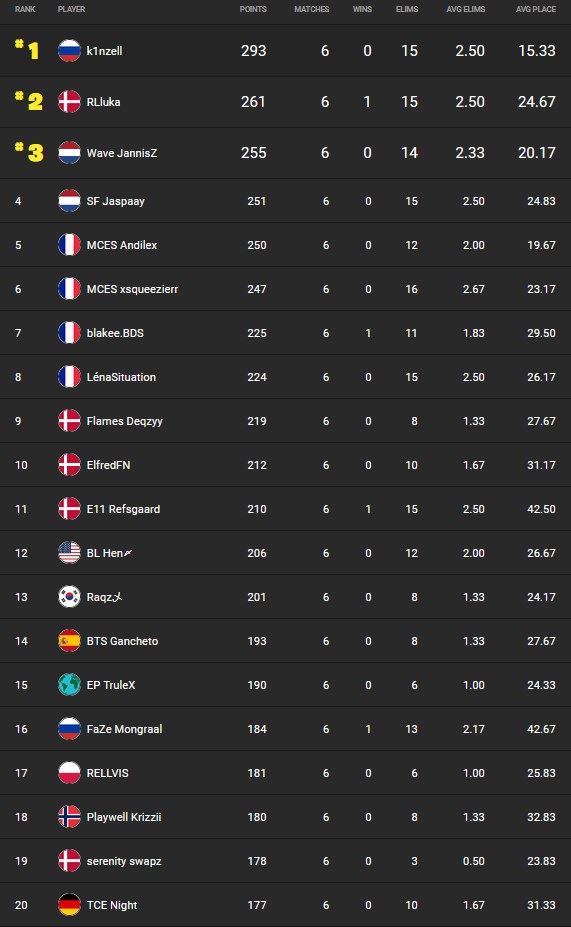Click the US flag icon beside BL Hen
571x927 pixels.
pos(69,553)
